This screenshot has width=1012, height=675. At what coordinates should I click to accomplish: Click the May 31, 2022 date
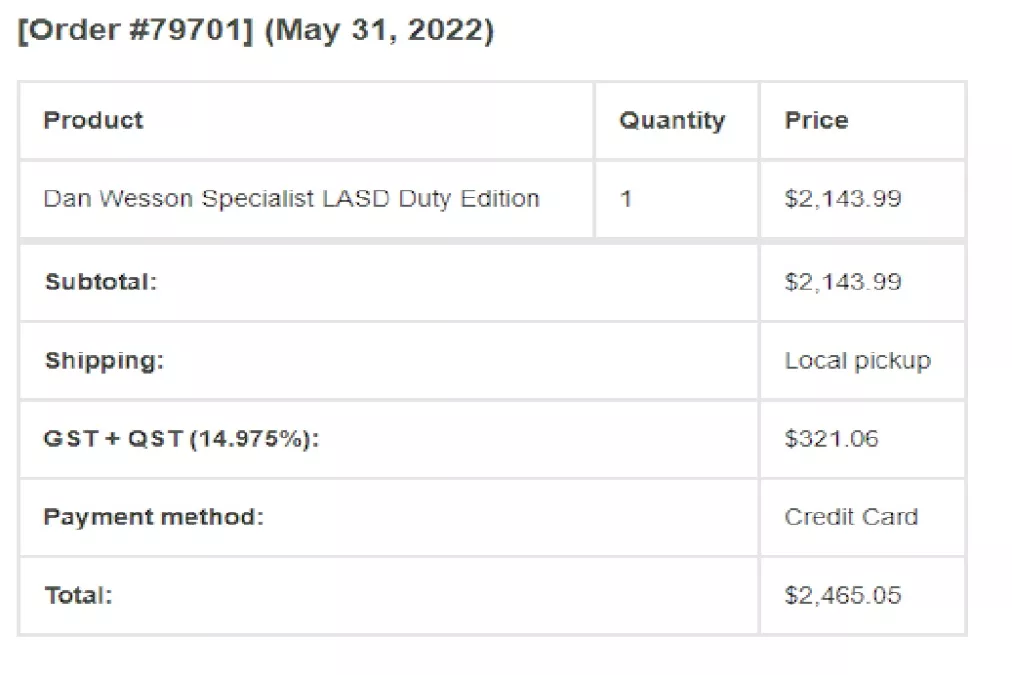pos(379,30)
